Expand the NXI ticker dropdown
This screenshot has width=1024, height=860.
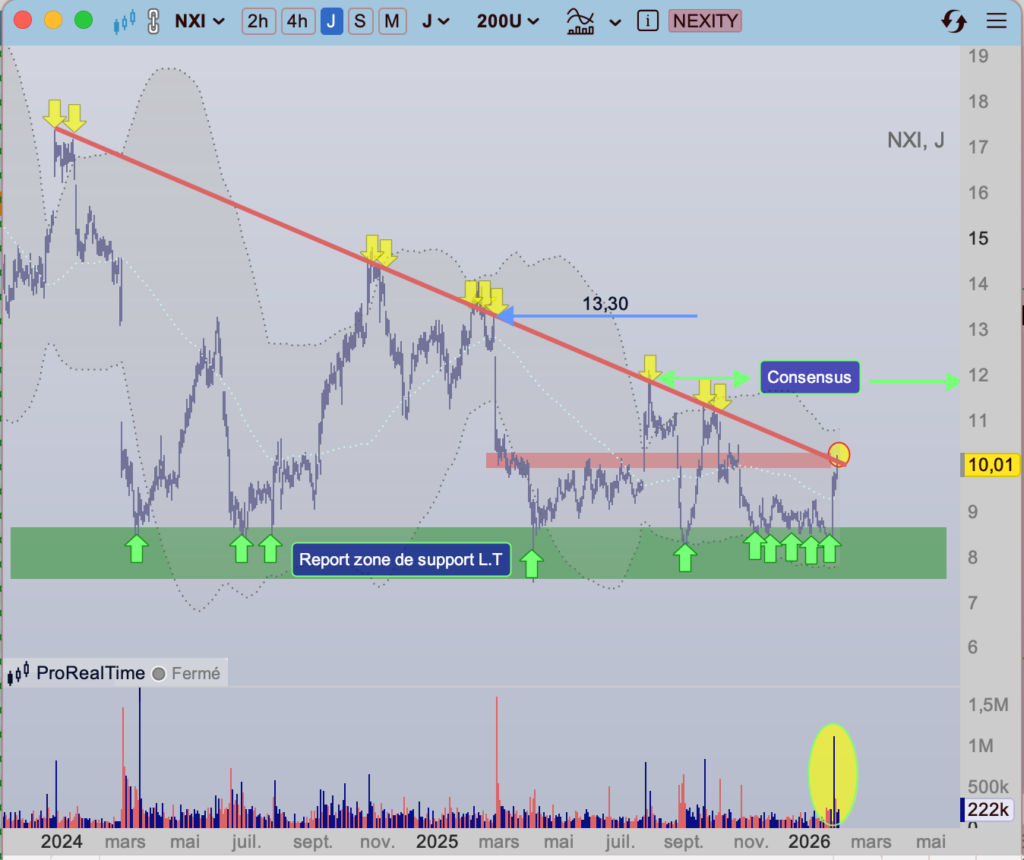199,22
